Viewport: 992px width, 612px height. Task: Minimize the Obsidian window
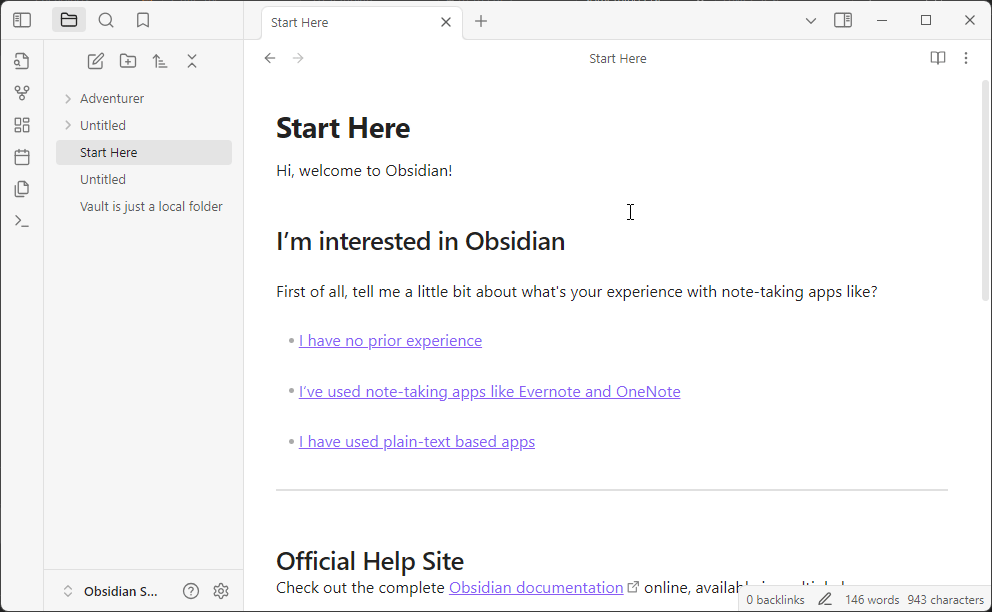pyautogui.click(x=882, y=20)
